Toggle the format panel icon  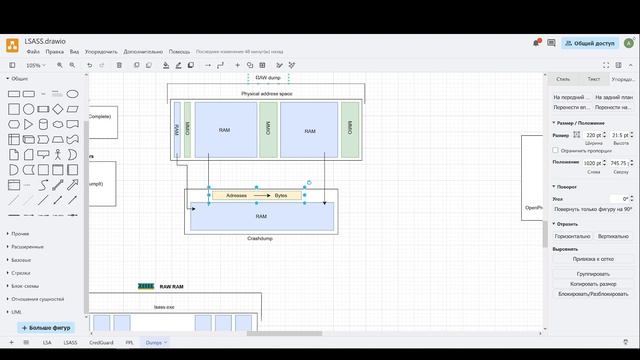point(618,65)
